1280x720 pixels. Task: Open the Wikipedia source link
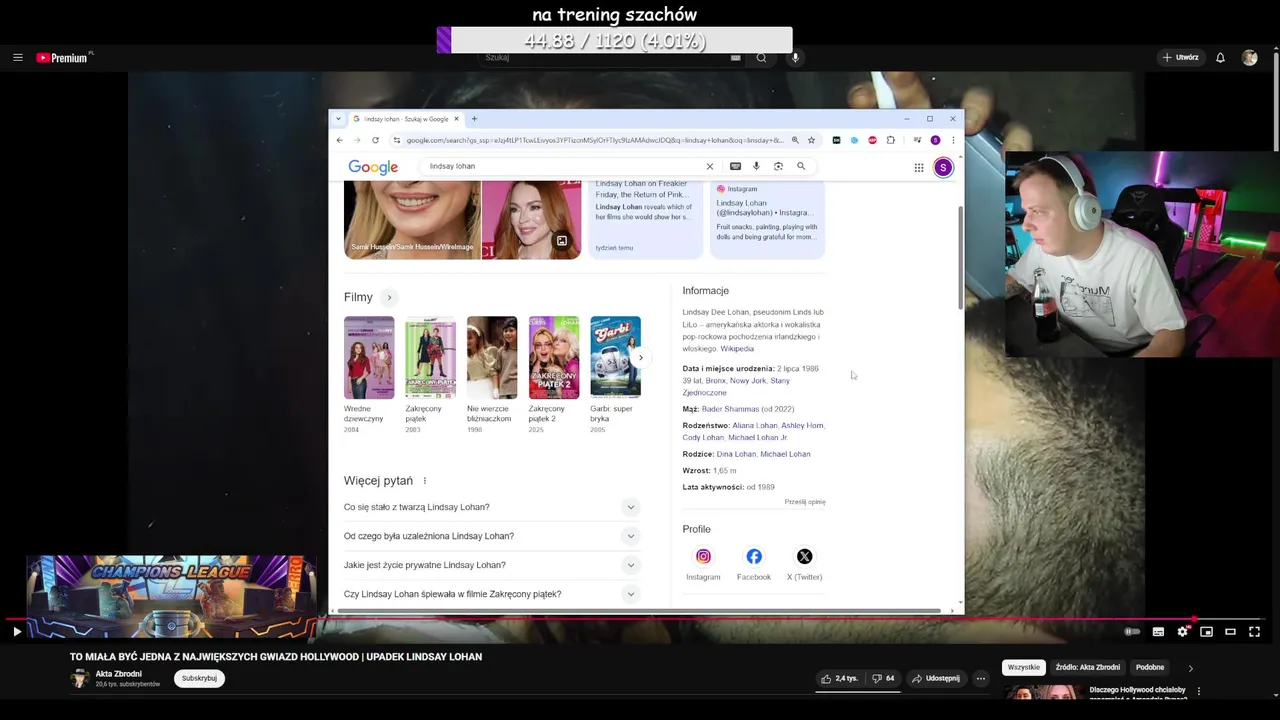click(737, 349)
